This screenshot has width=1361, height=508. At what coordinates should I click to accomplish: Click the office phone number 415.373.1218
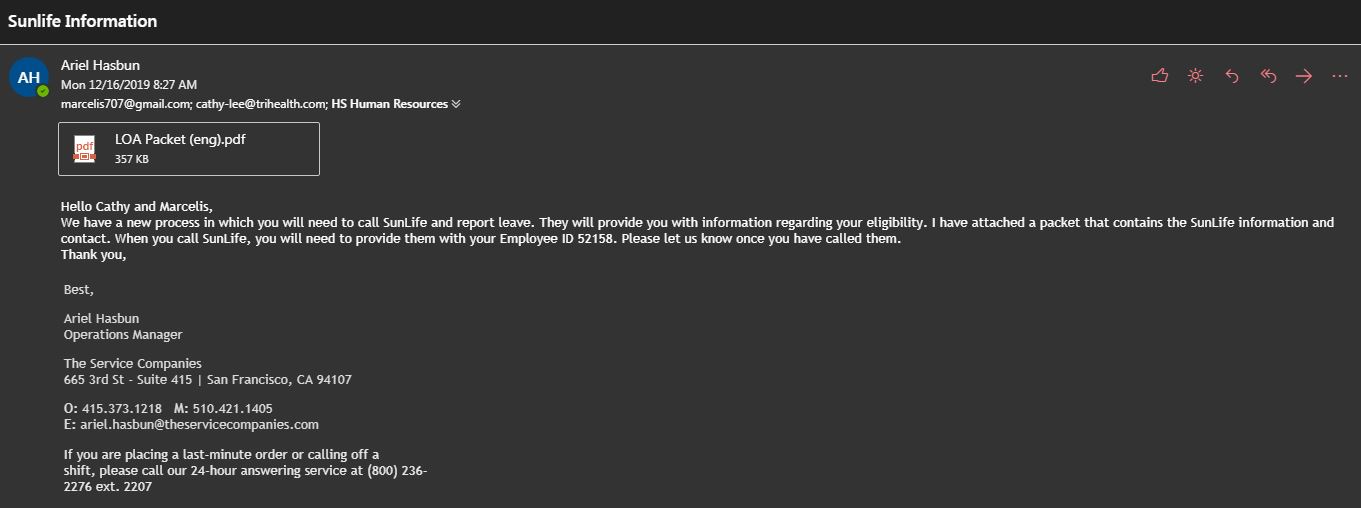tap(121, 409)
